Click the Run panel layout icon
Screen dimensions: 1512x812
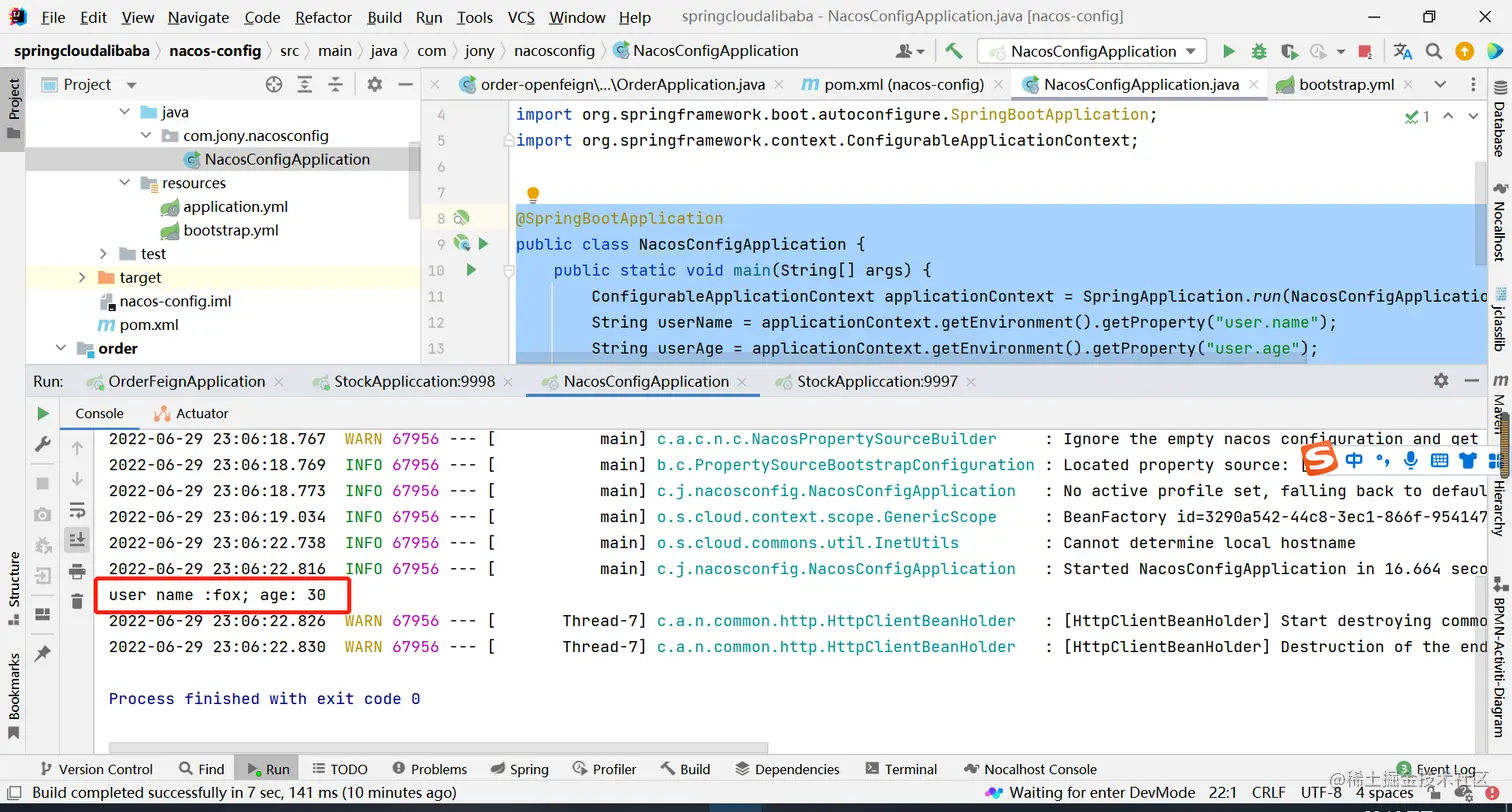pos(42,614)
